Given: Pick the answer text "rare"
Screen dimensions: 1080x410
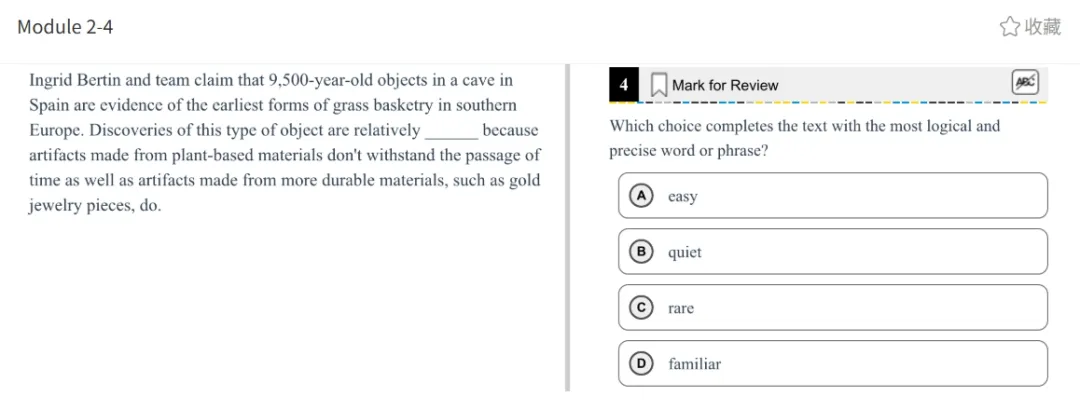Looking at the screenshot, I should [681, 309].
